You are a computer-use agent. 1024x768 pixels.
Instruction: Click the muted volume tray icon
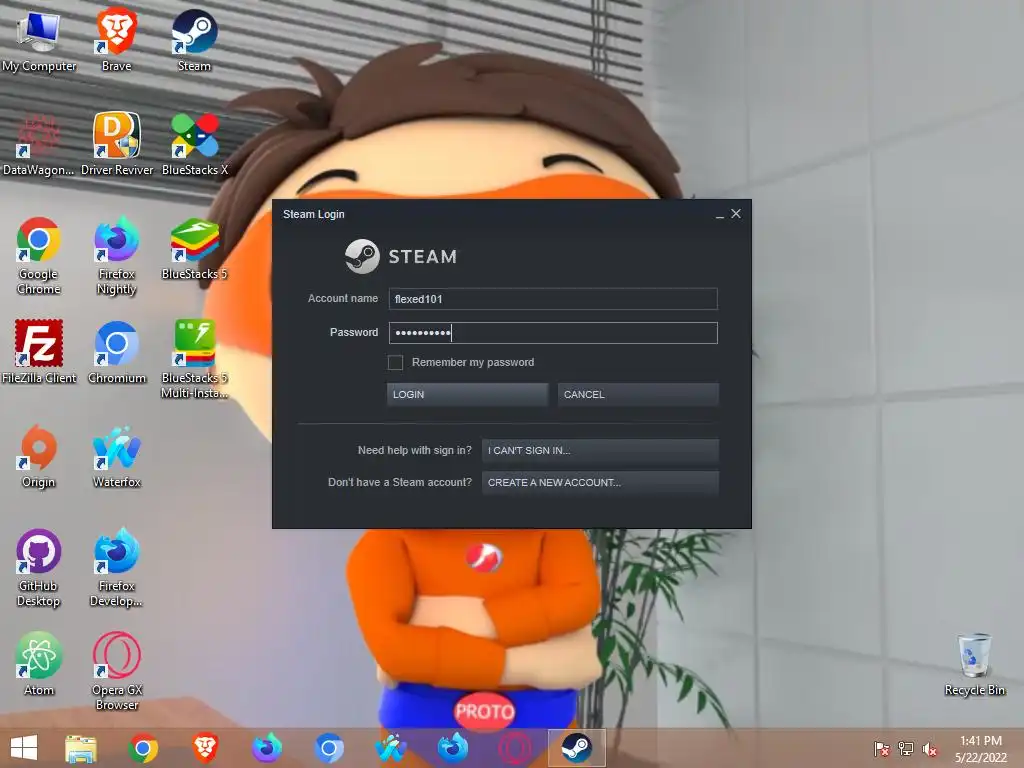coord(930,749)
